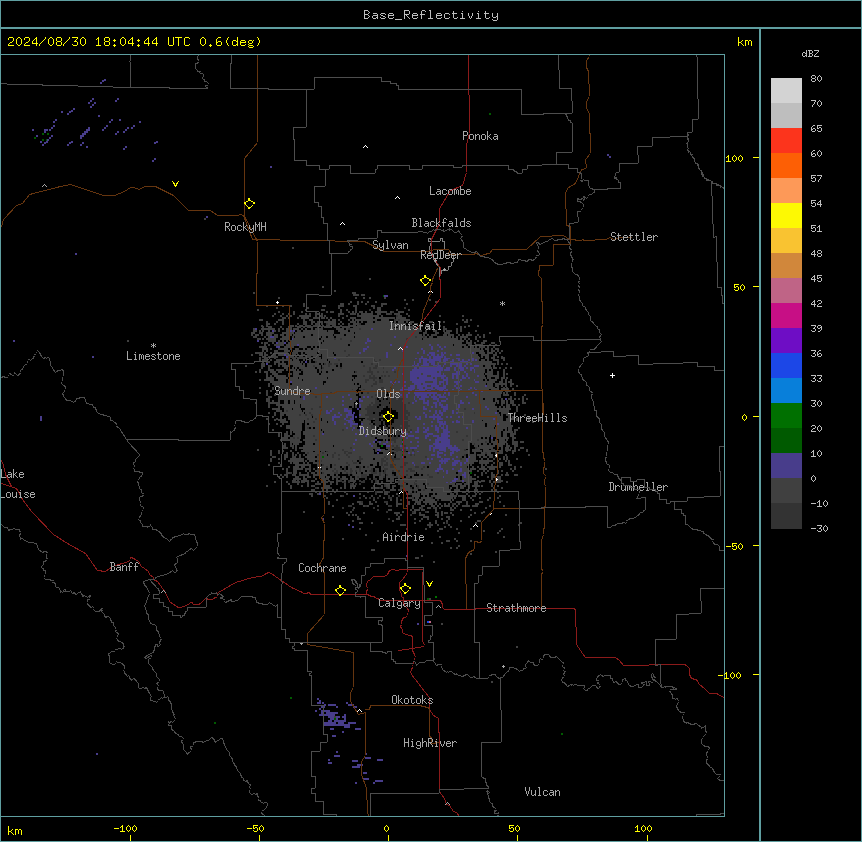Click the white plus marker west of Drumheller
This screenshot has width=862, height=842.
pyautogui.click(x=612, y=375)
